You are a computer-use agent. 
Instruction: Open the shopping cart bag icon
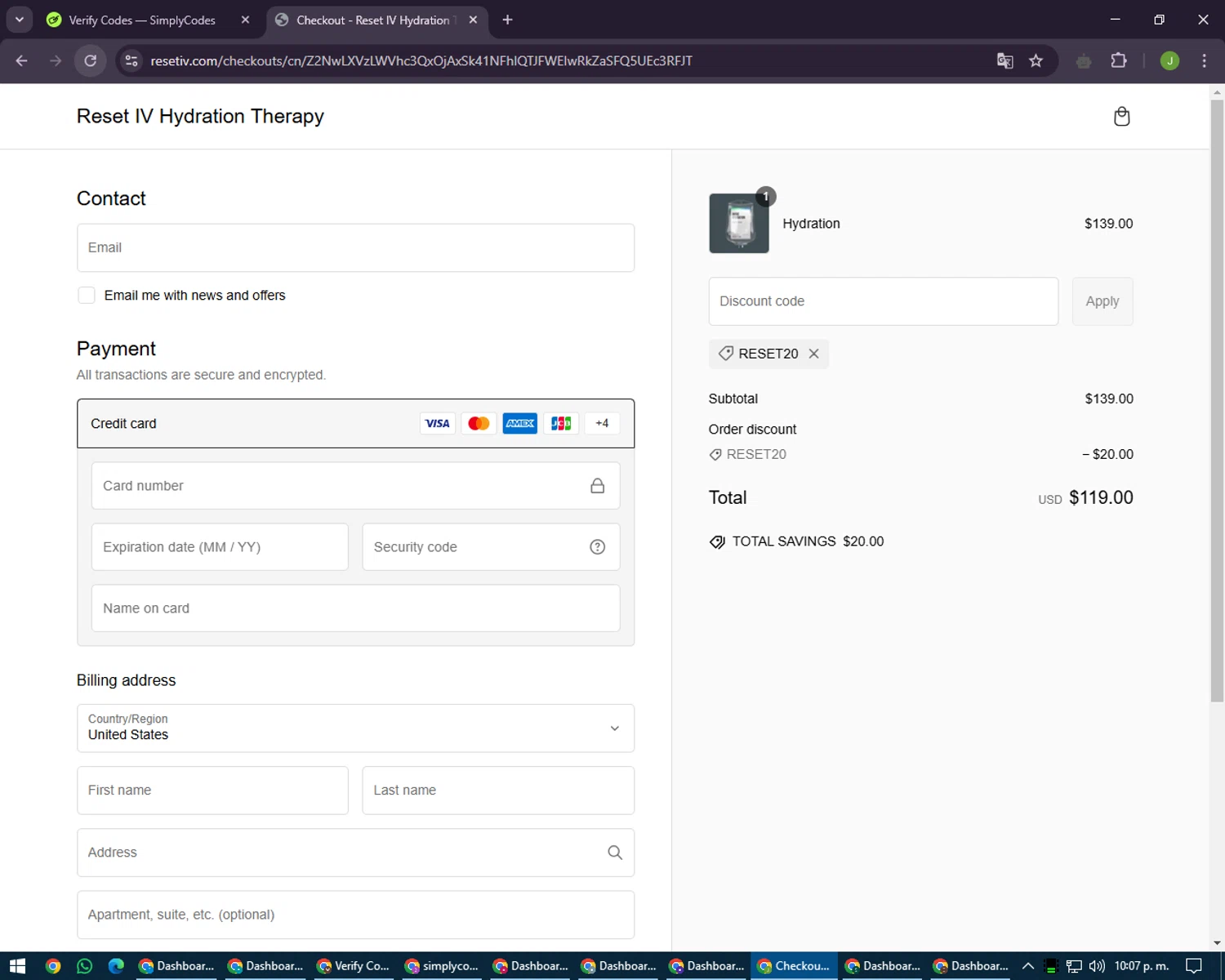(1122, 117)
